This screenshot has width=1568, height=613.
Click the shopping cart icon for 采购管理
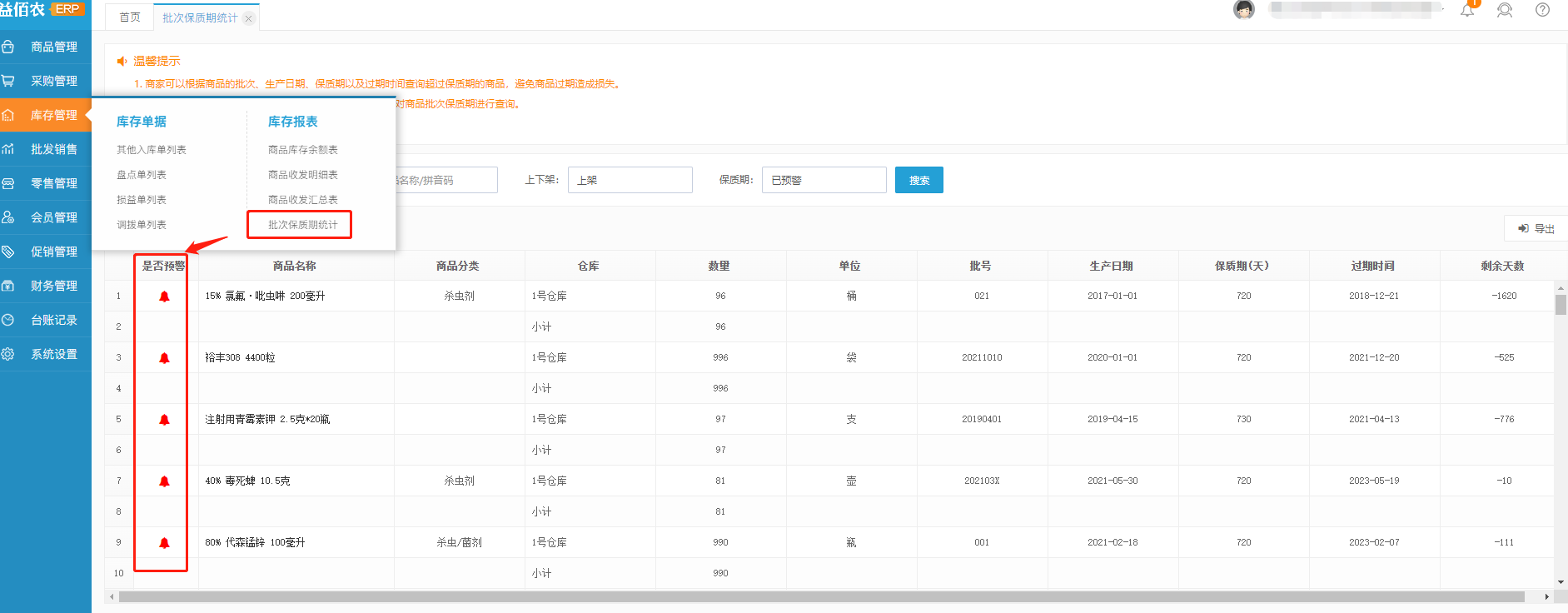[x=8, y=81]
